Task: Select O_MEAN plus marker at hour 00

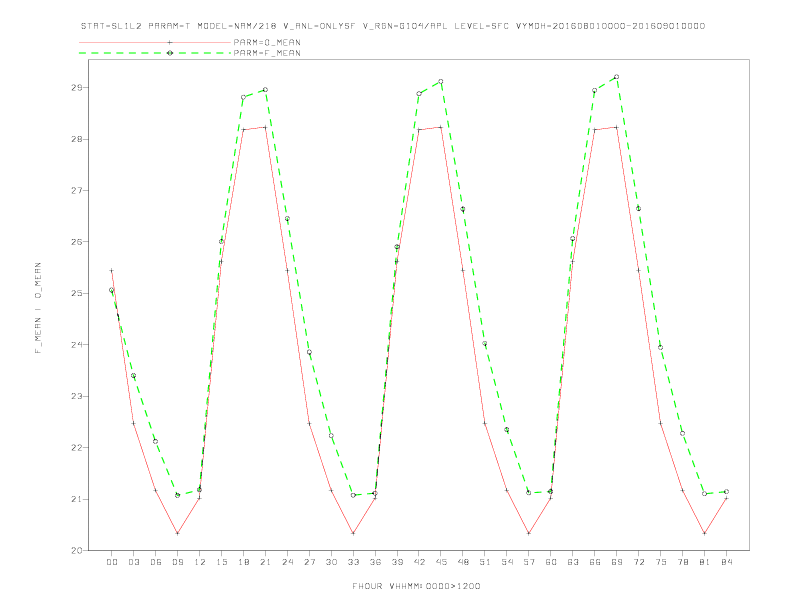Action: (112, 271)
